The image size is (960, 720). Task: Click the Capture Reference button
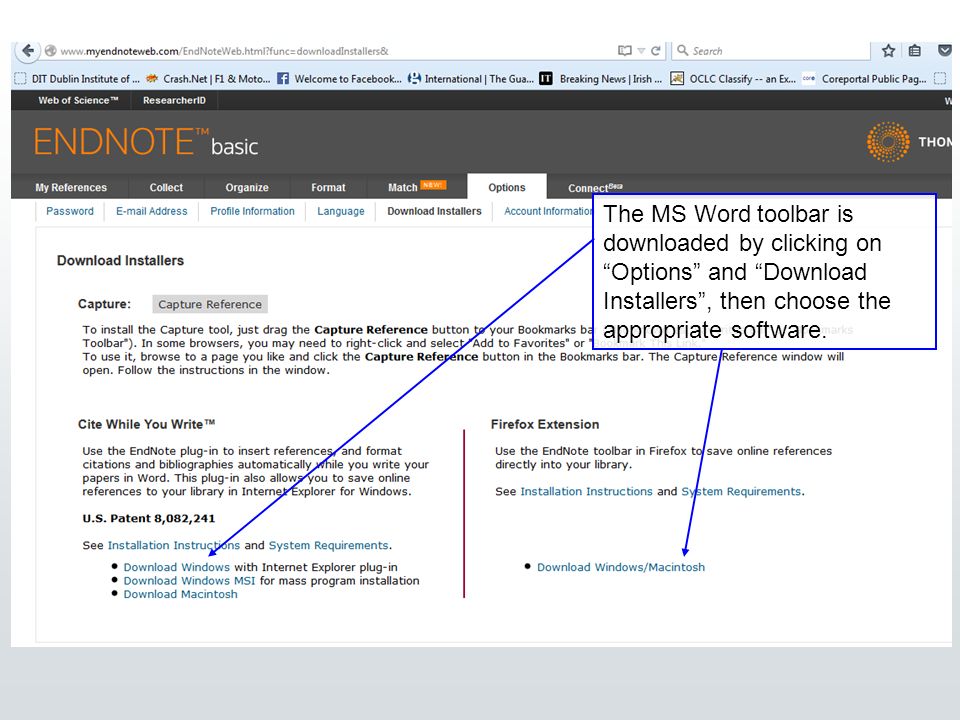[210, 304]
